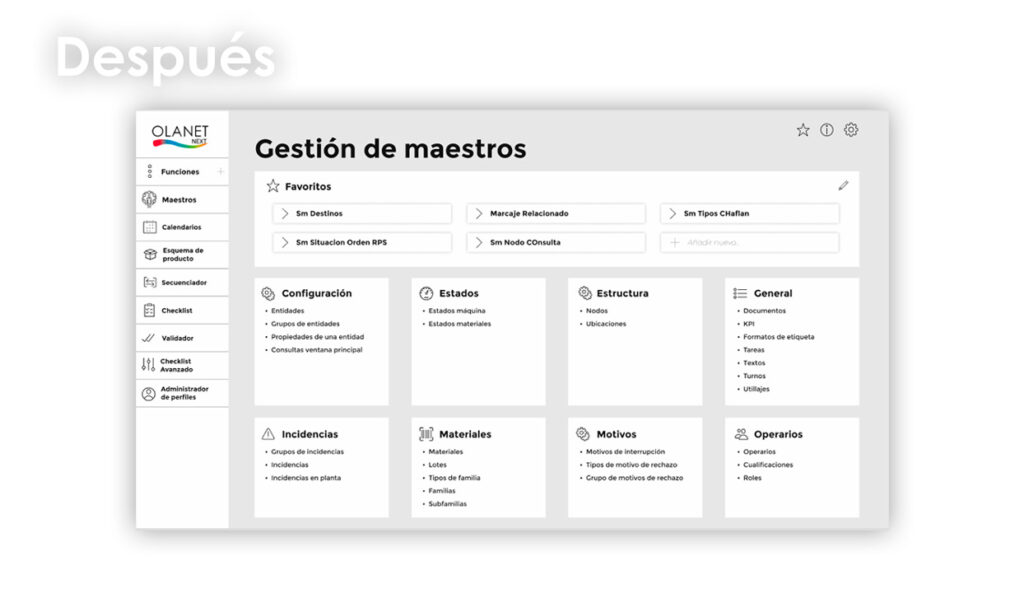Click the pencil edit icon in Favoritos

tap(843, 185)
